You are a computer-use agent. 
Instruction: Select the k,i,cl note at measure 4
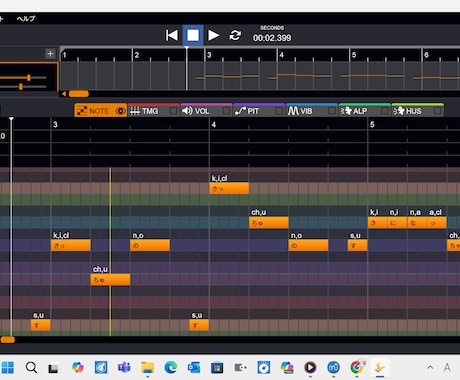click(229, 188)
